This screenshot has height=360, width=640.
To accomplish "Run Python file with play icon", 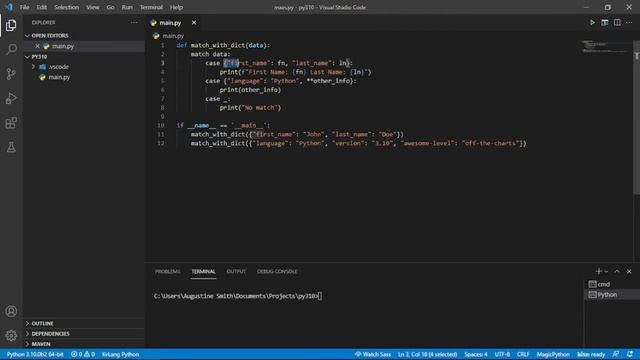I will [592, 22].
